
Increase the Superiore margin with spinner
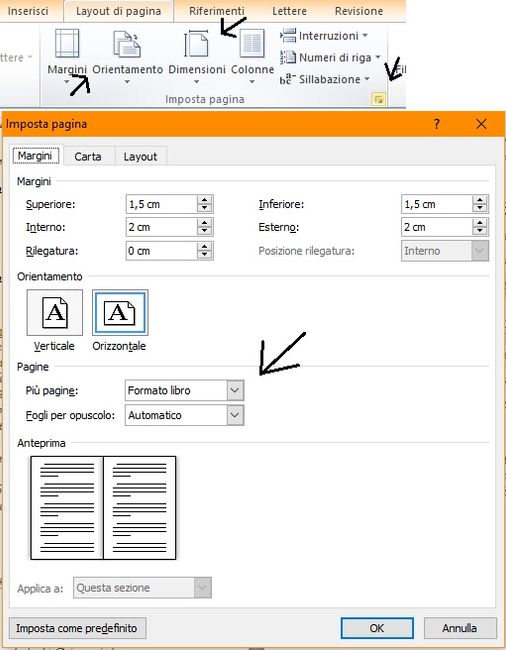205,200
